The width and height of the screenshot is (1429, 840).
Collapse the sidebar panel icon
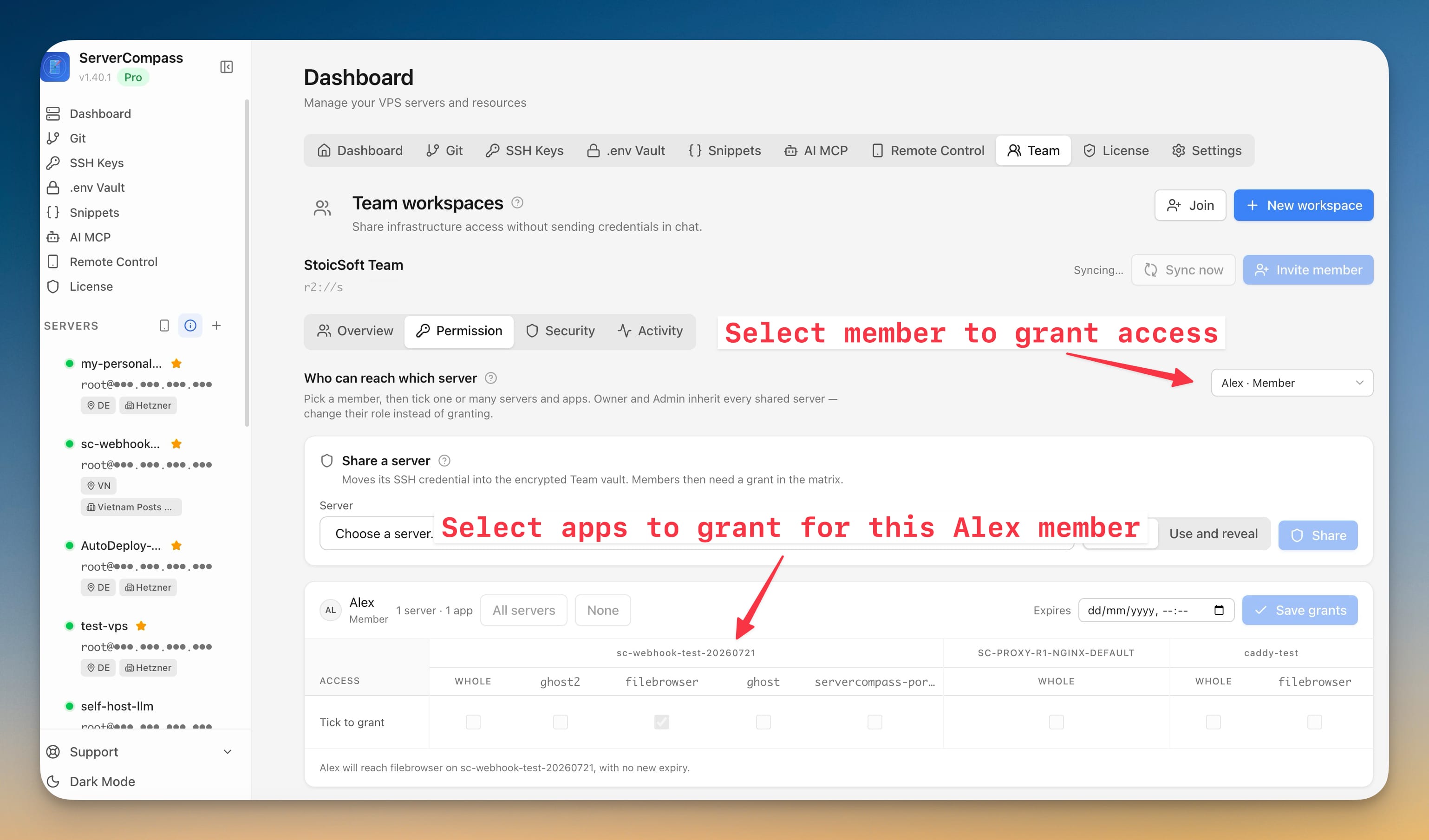[226, 67]
